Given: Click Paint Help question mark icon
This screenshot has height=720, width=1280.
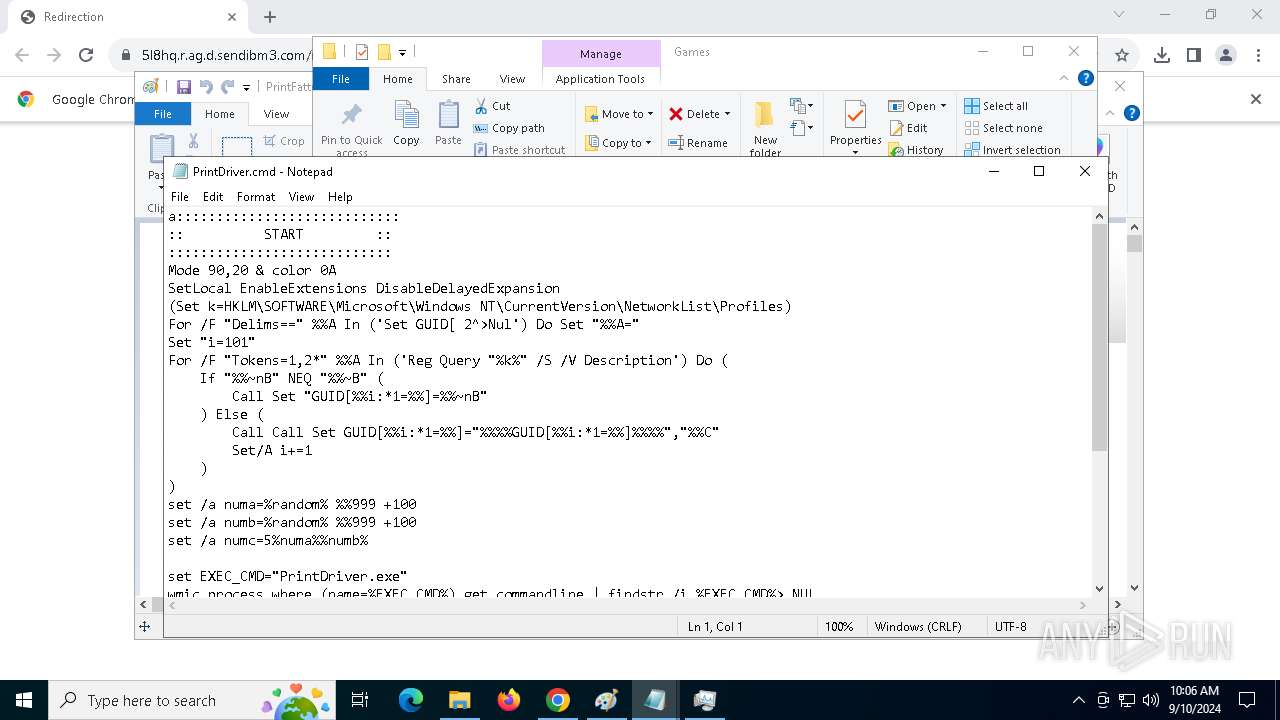Looking at the screenshot, I should click(x=1132, y=113).
